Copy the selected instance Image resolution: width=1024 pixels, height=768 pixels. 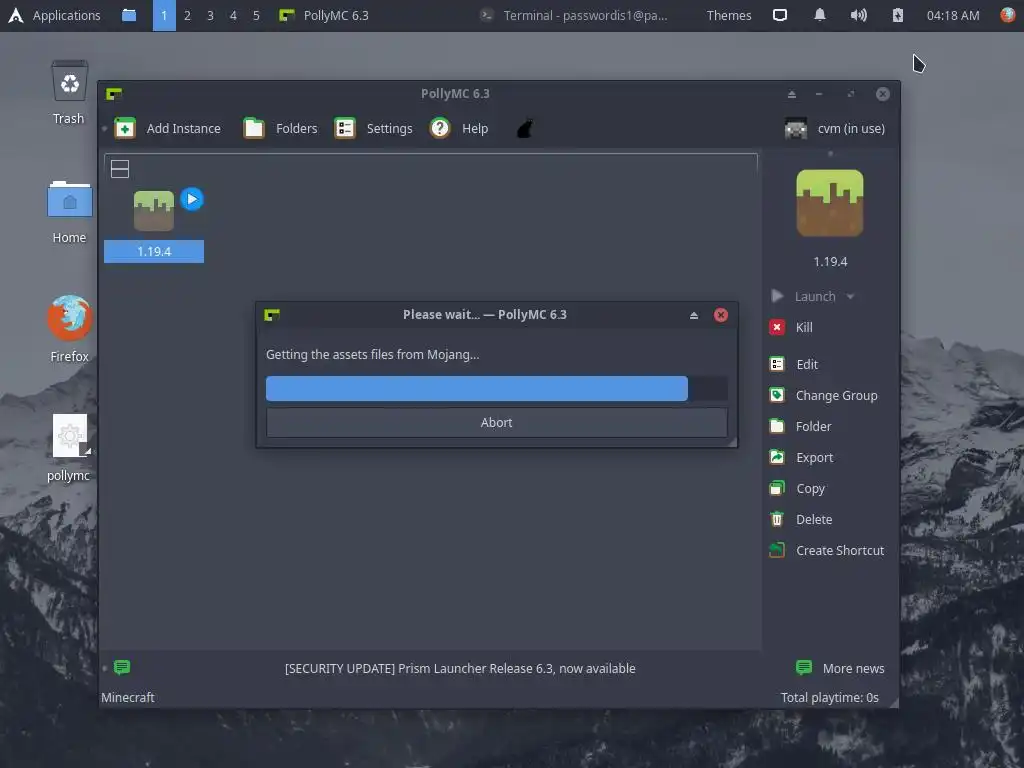click(x=797, y=488)
